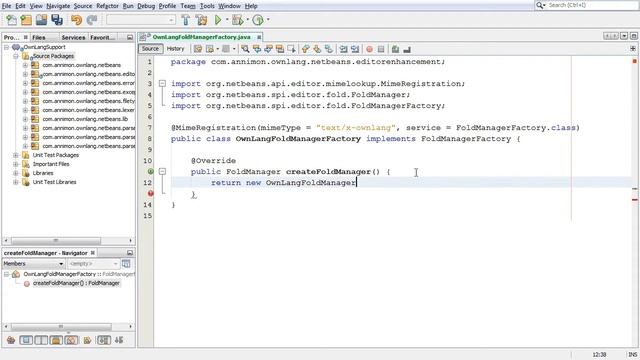Click the Build Project hammer icon
The height and width of the screenshot is (360, 640).
pos(186,20)
